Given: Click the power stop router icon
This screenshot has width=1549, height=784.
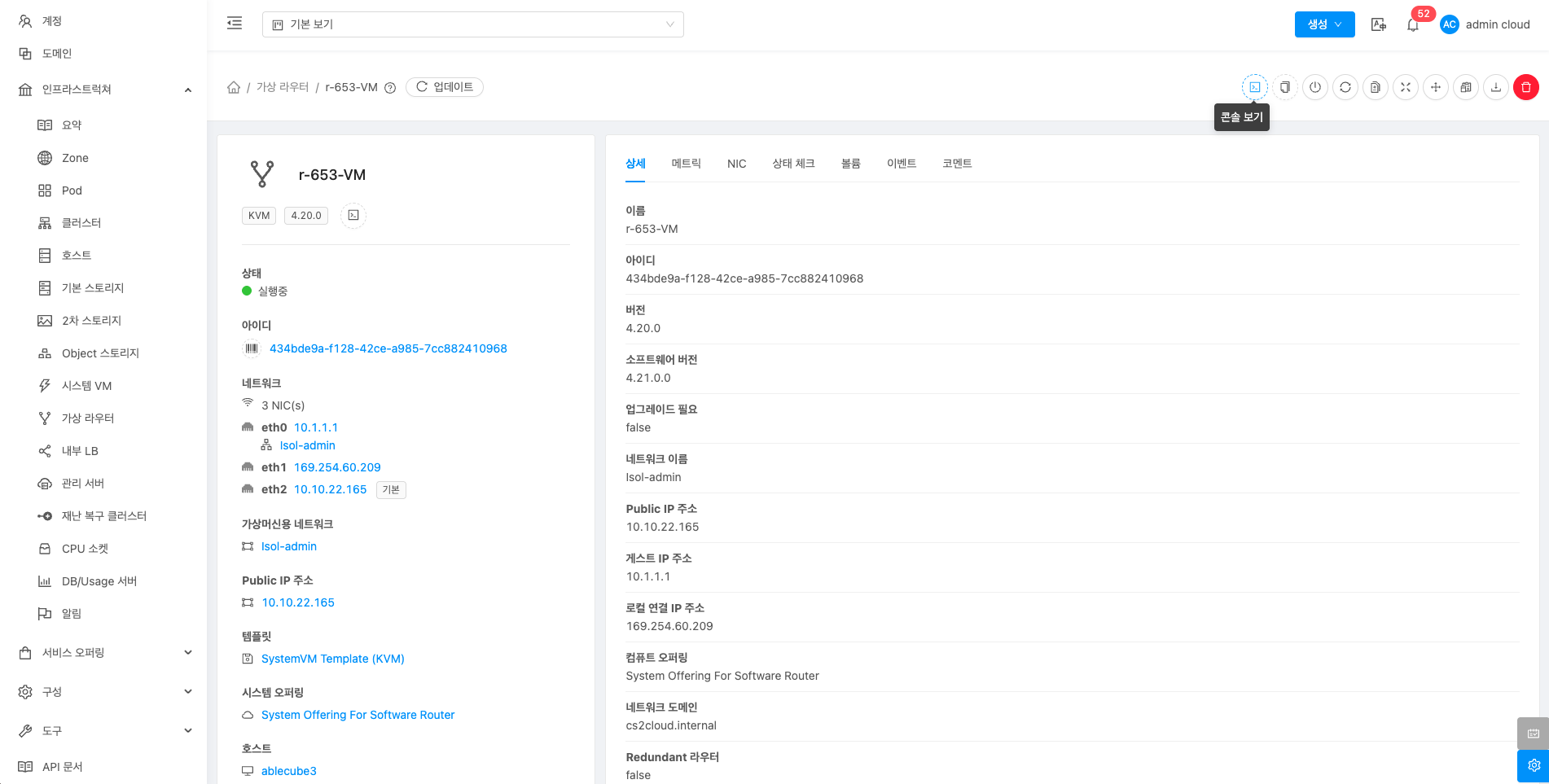Looking at the screenshot, I should 1314,87.
